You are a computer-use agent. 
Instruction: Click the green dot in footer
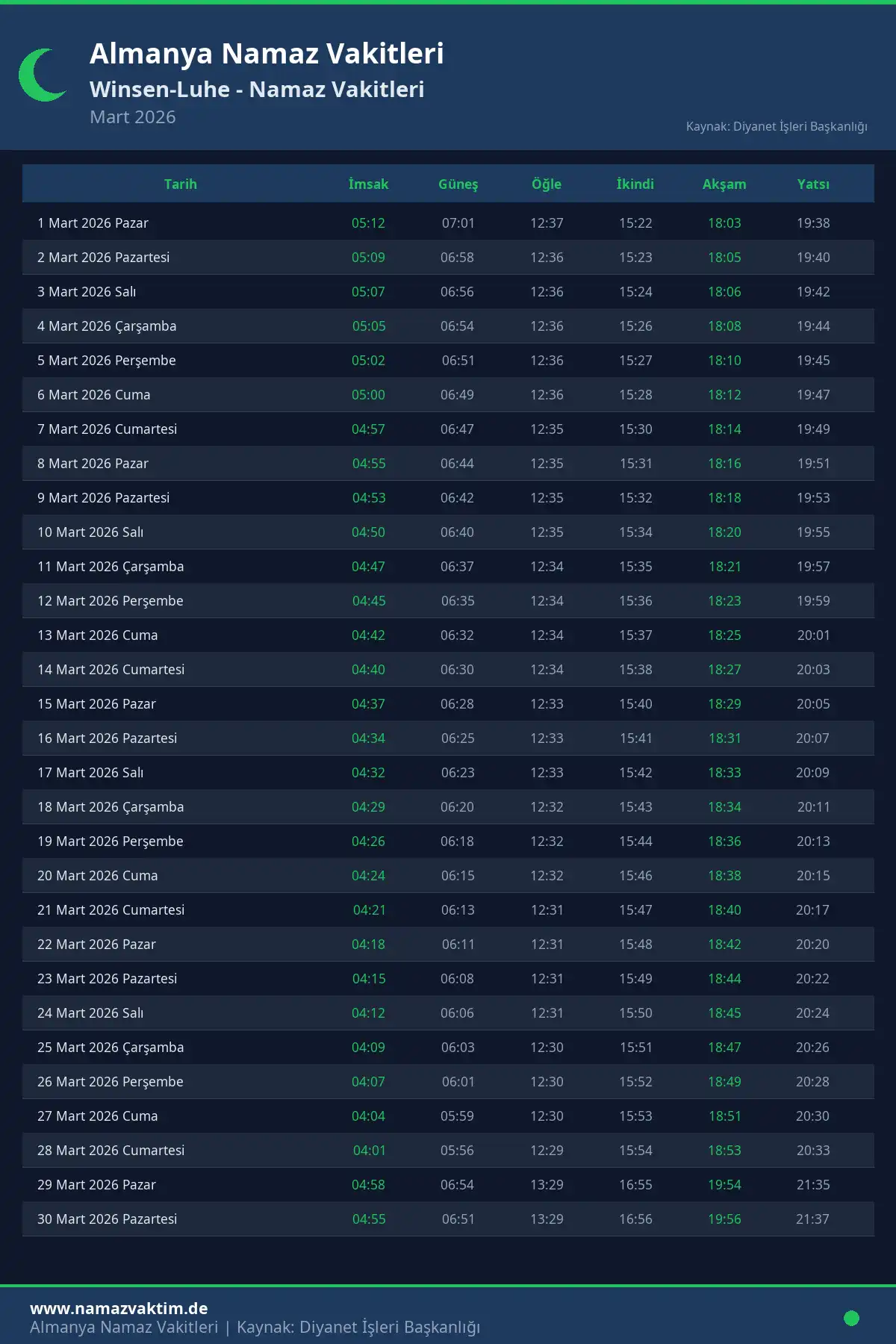(851, 1318)
